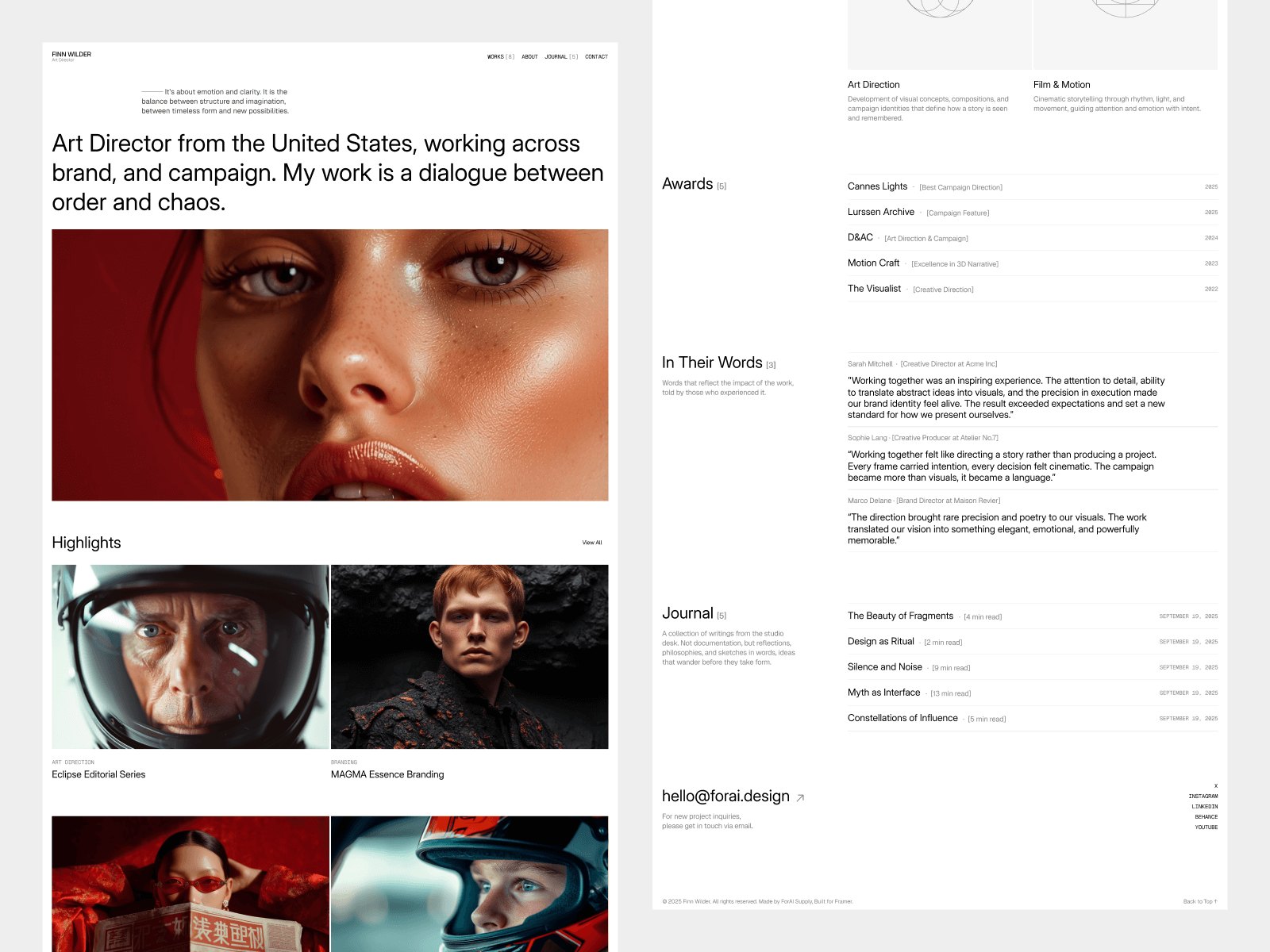Screen dimensions: 1270x952
Task: Click the email link arrow icon
Action: pos(801,797)
